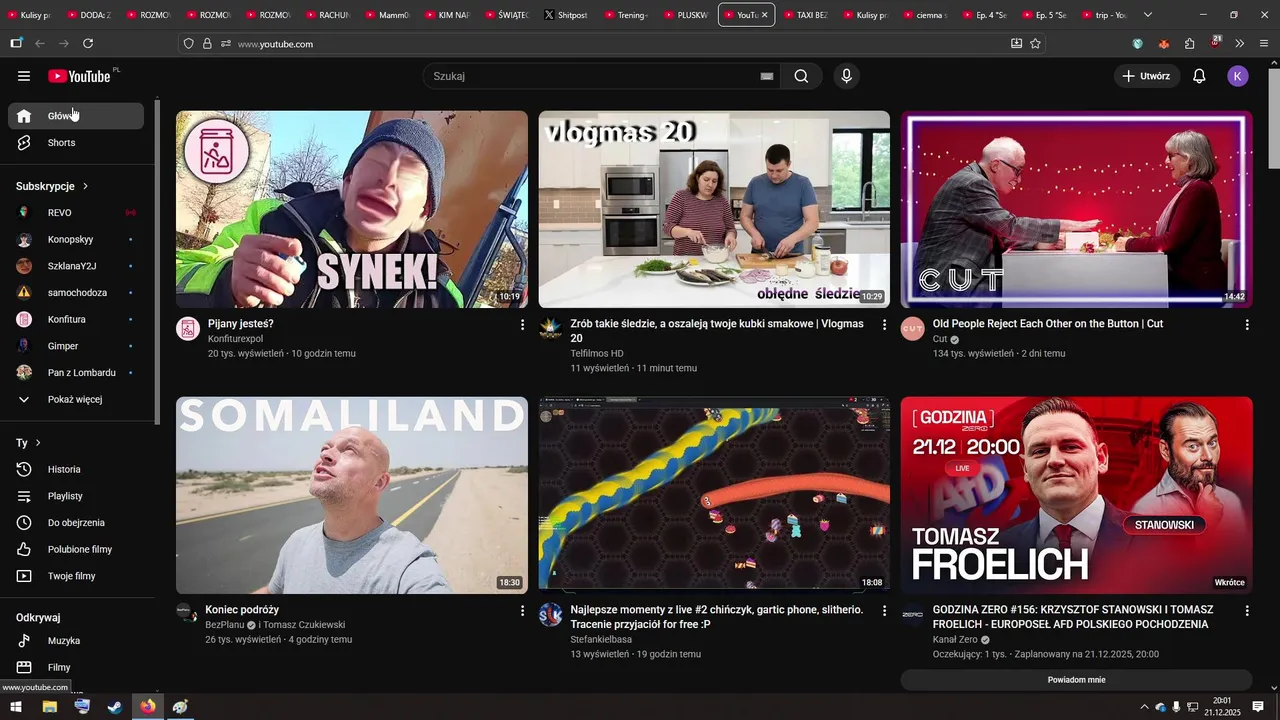Switch to the TAXI BEZ browser tab
This screenshot has height=720, width=1280.
coord(807,15)
